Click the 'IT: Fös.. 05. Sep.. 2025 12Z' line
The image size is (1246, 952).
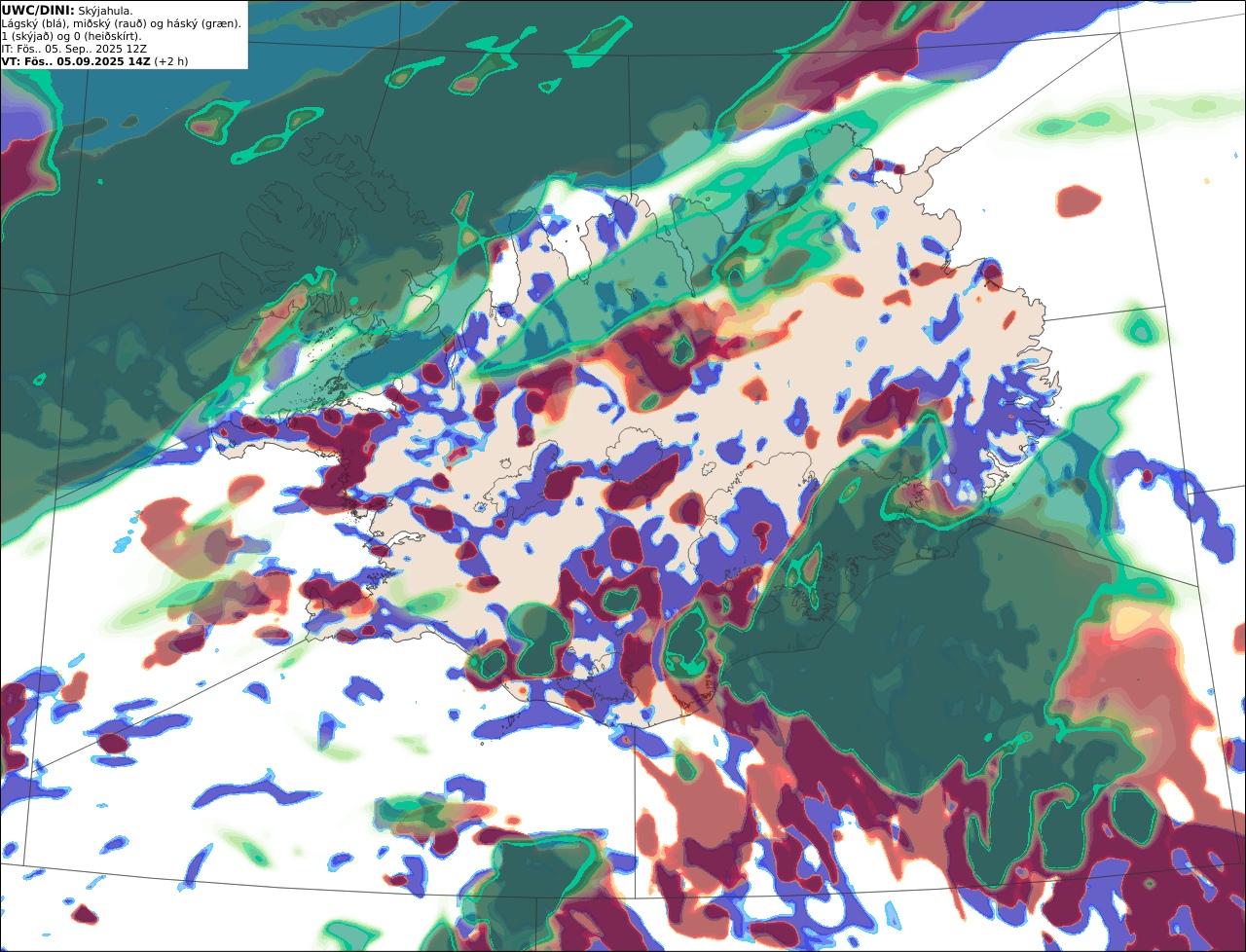(x=74, y=49)
